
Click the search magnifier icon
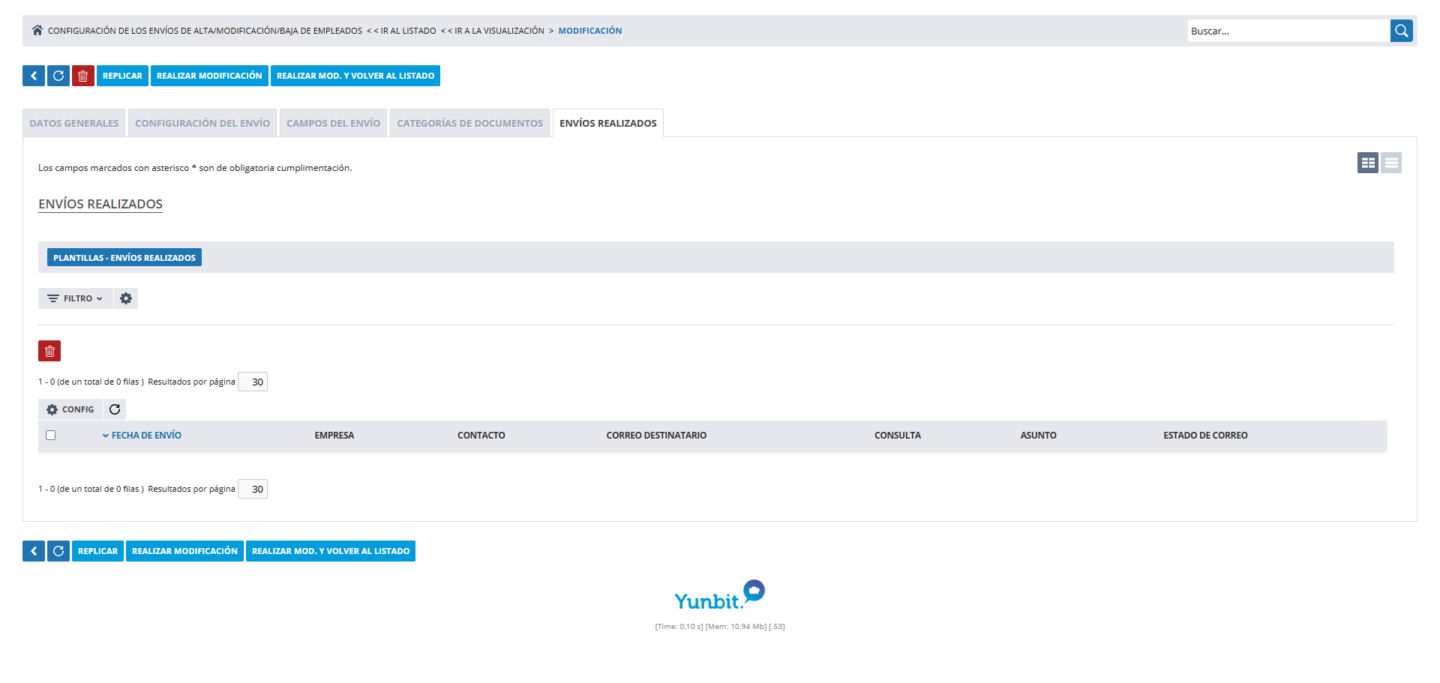tap(1401, 31)
